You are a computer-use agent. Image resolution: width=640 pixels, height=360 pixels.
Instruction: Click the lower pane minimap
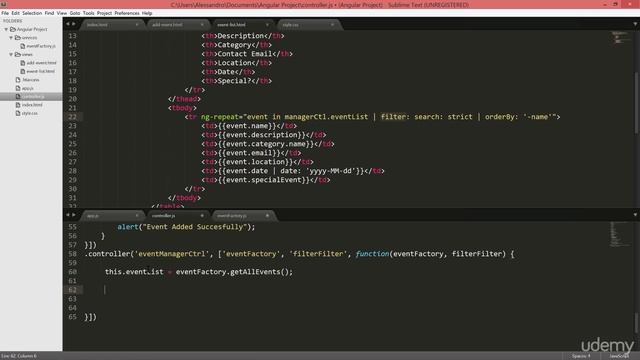coord(620,234)
